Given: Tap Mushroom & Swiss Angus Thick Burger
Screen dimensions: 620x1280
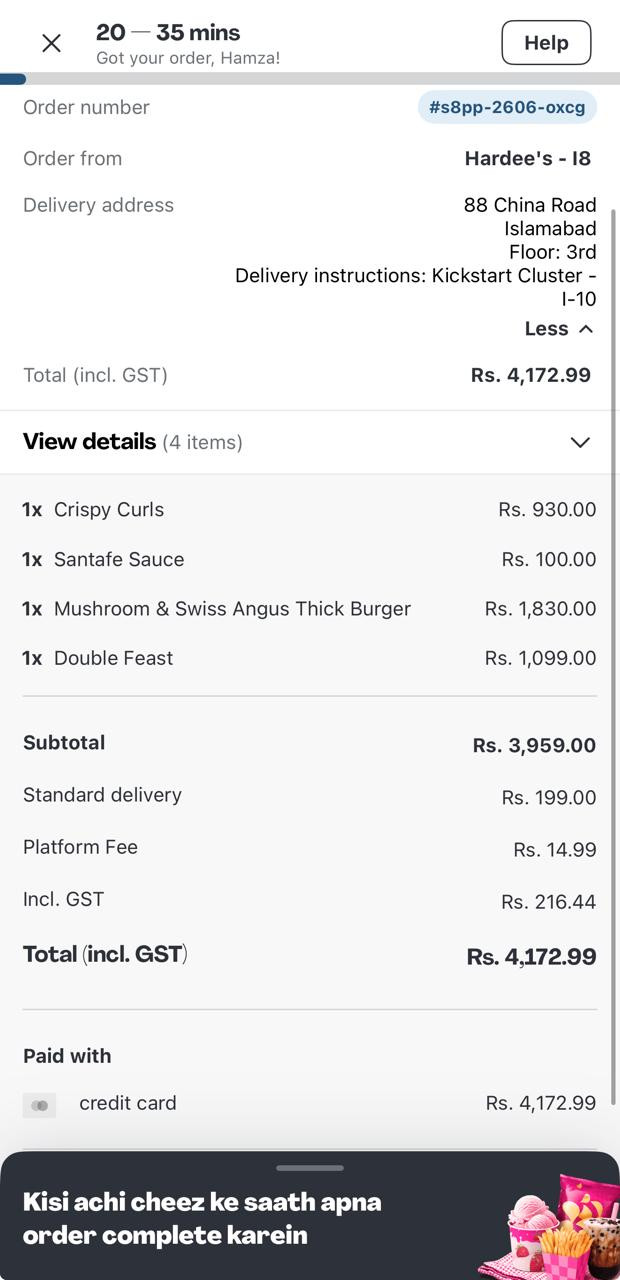Looking at the screenshot, I should coord(232,609).
